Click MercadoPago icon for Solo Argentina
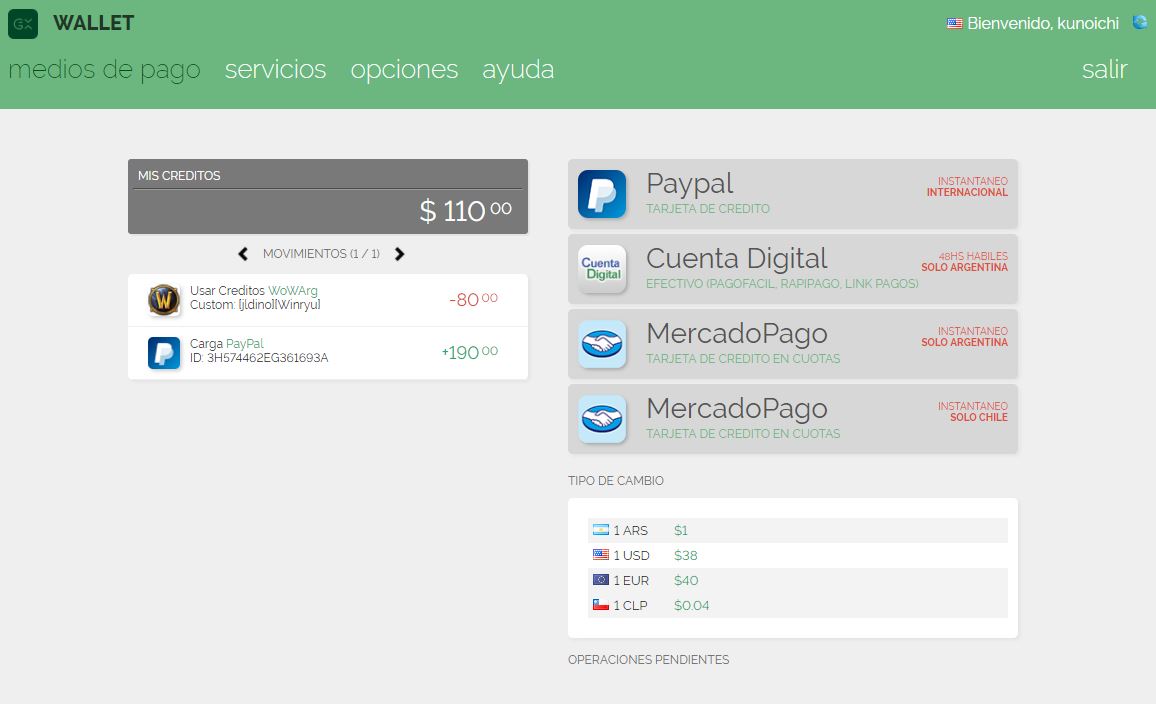This screenshot has width=1156, height=704. coord(602,344)
